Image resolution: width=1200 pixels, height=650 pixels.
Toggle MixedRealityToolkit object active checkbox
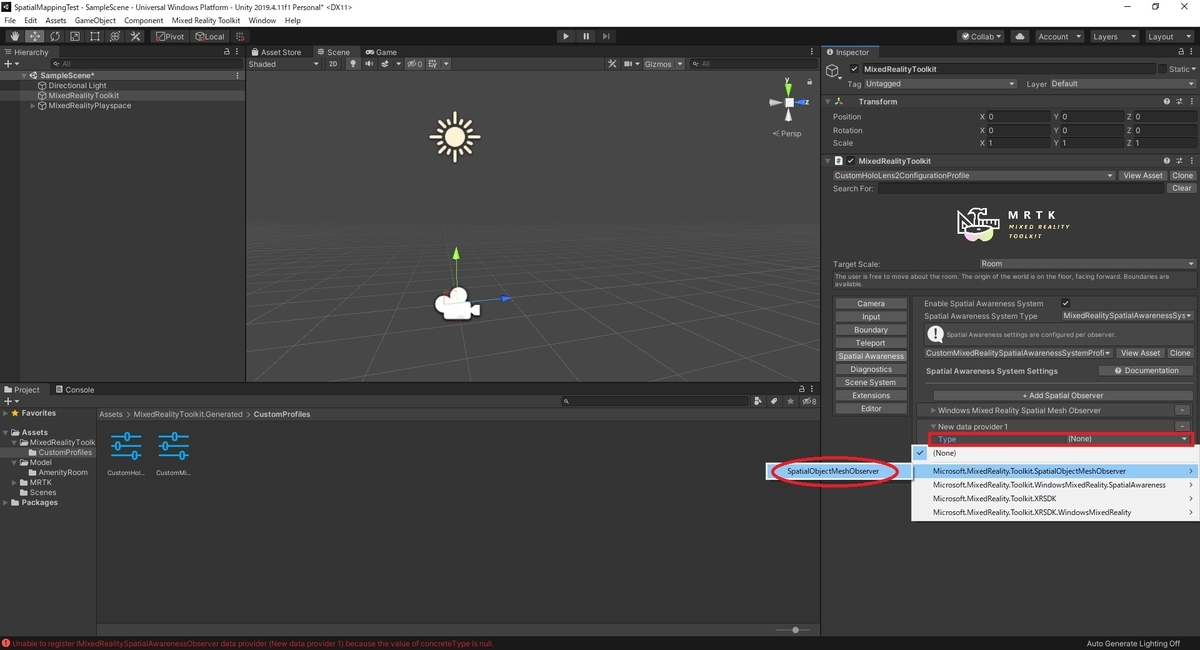pos(854,69)
